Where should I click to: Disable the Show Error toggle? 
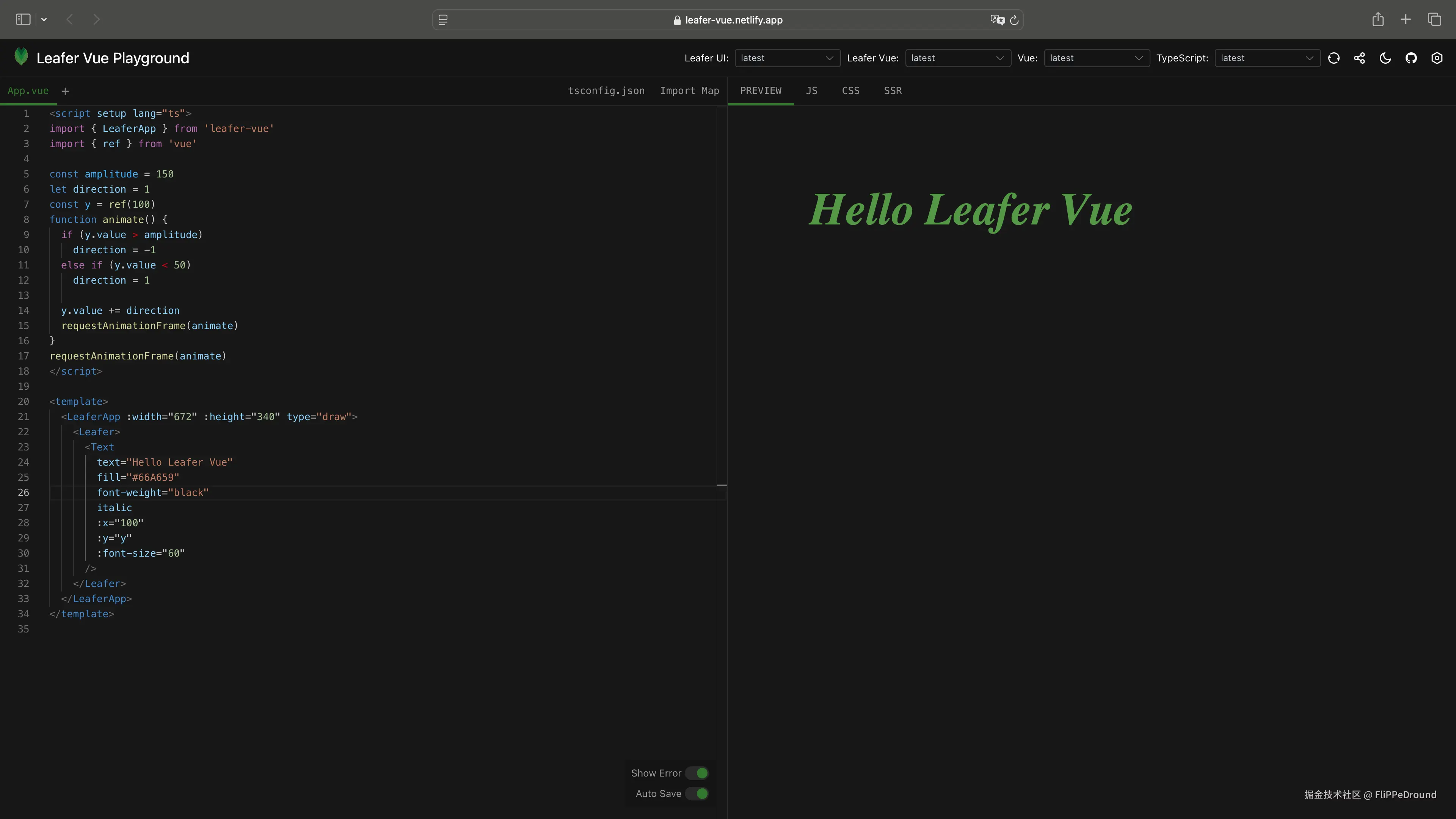pyautogui.click(x=697, y=773)
